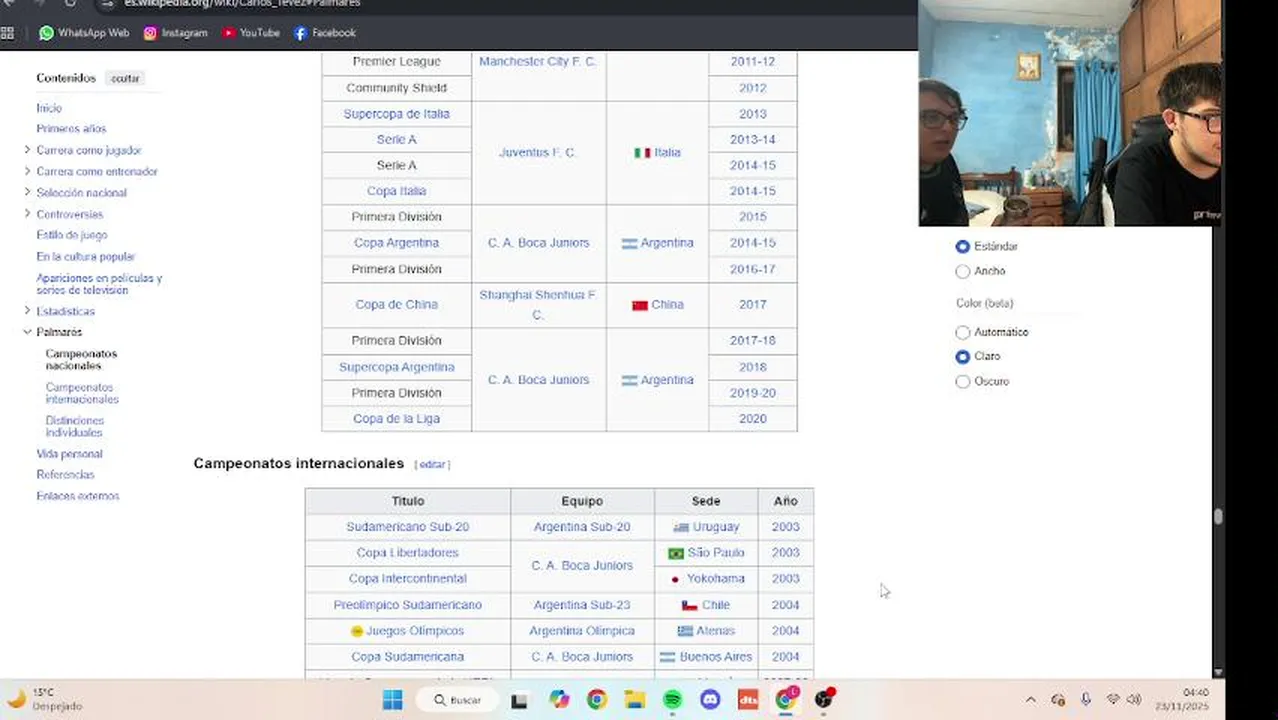Go to Primeros años in contents
Image resolution: width=1278 pixels, height=720 pixels.
pyautogui.click(x=71, y=129)
